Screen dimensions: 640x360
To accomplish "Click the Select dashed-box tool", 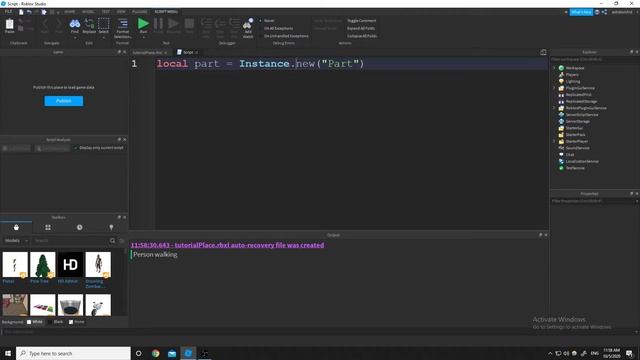I will click(x=104, y=23).
